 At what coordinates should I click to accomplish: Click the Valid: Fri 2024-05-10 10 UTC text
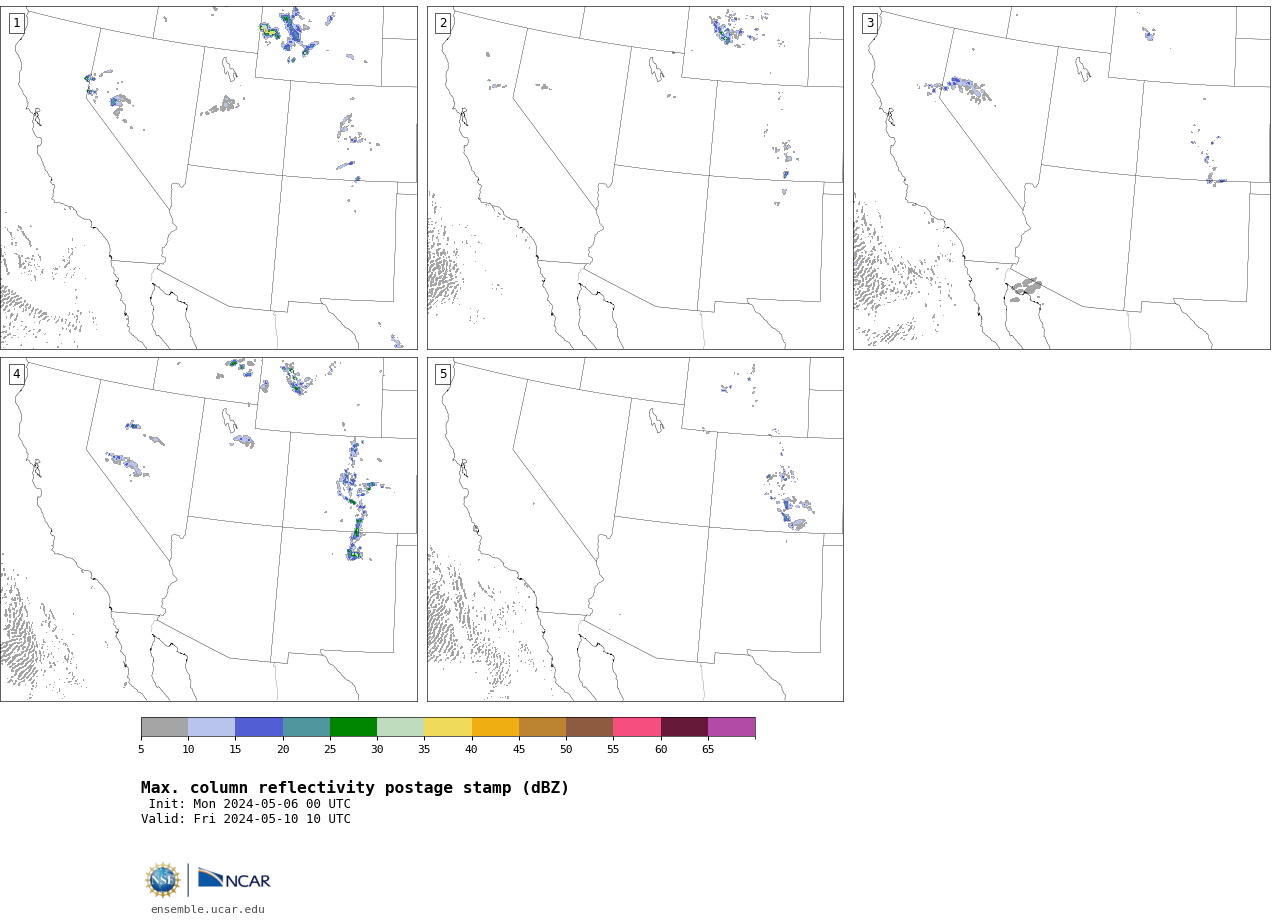coord(246,819)
